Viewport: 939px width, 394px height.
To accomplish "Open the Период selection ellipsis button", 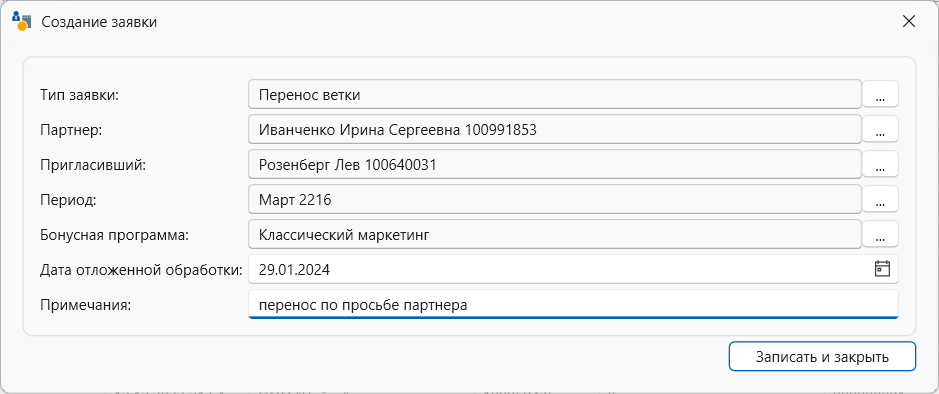I will coord(880,199).
